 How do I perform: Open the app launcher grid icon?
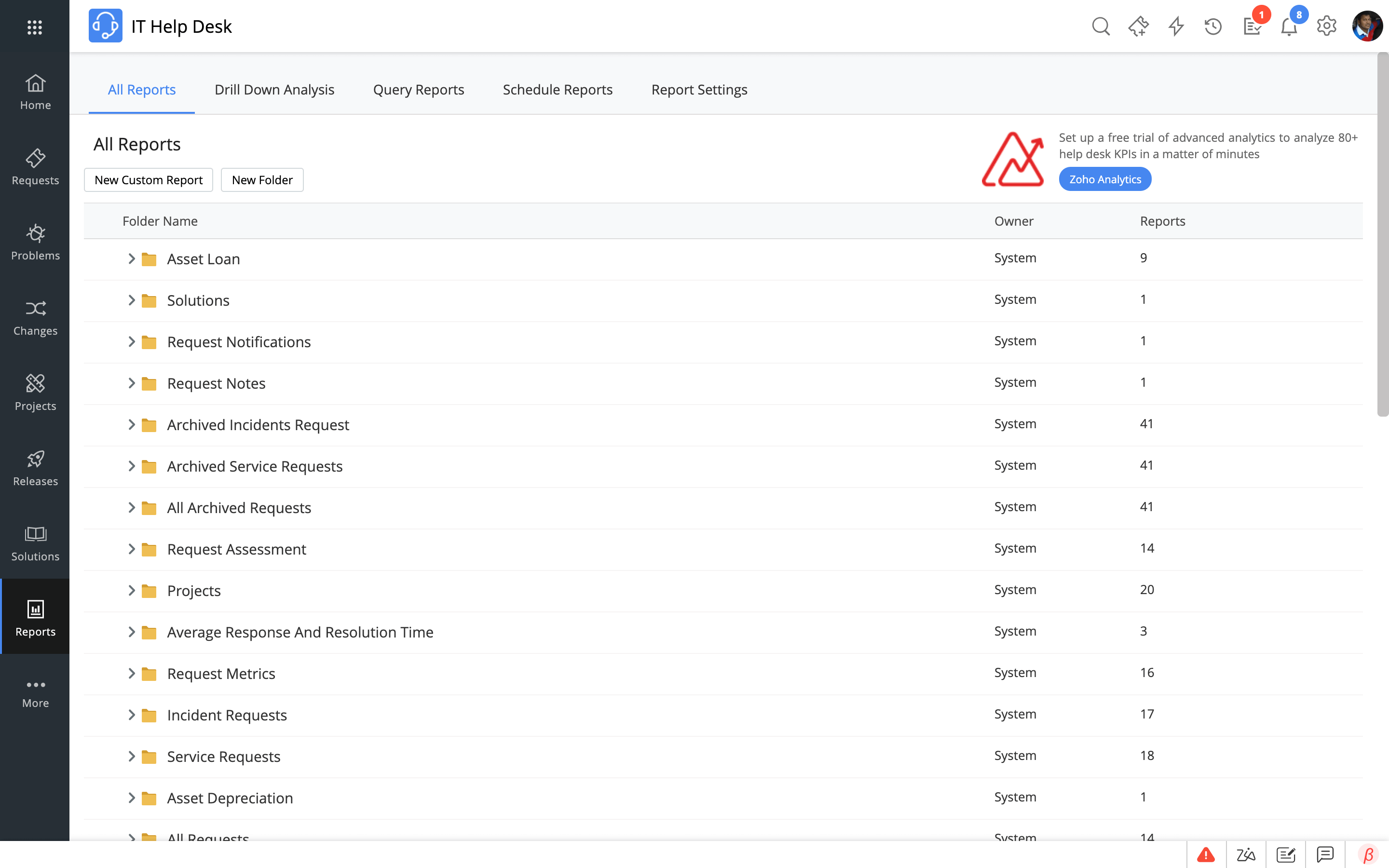[x=34, y=27]
